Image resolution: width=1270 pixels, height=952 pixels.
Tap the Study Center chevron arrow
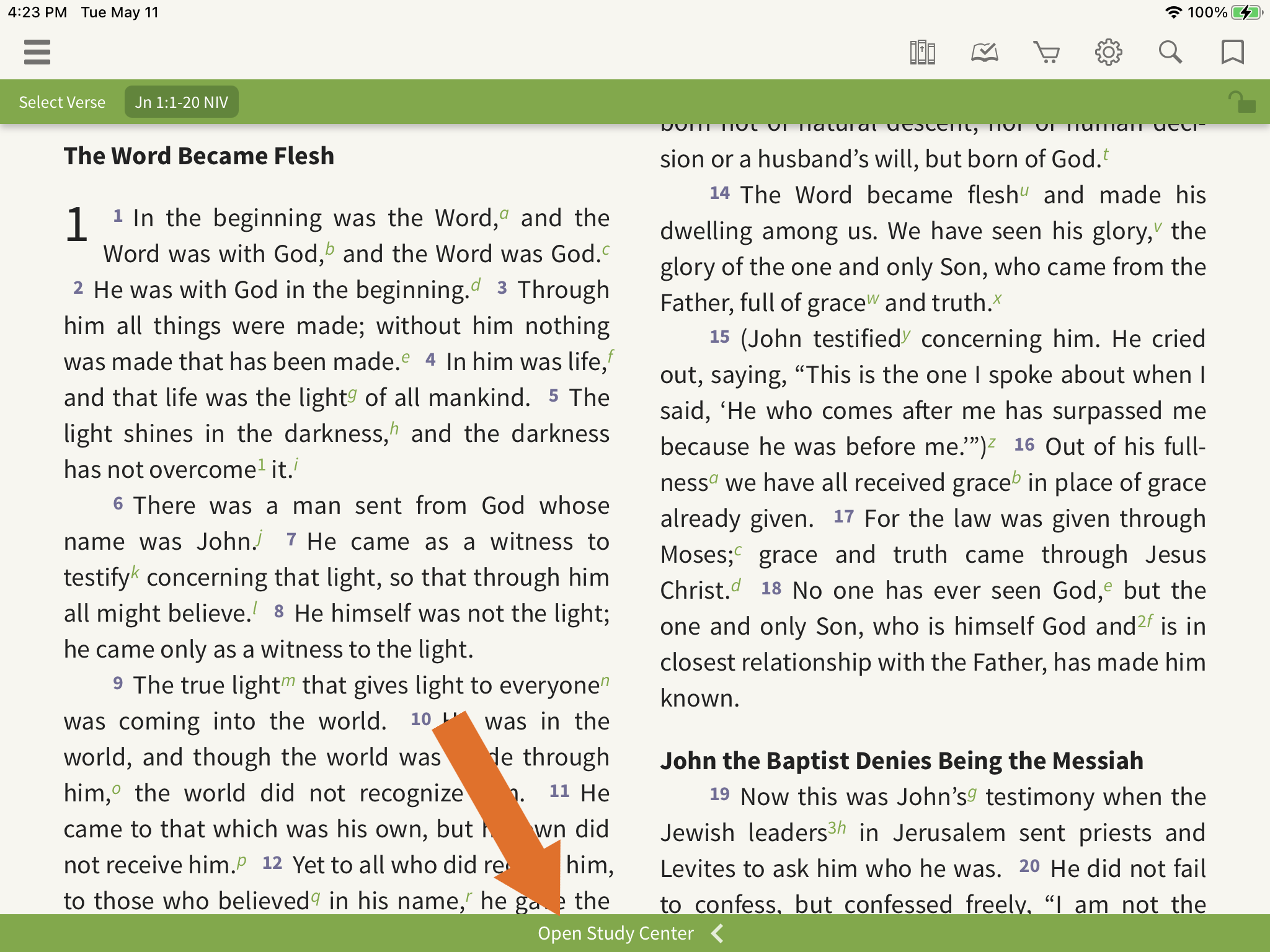(717, 933)
